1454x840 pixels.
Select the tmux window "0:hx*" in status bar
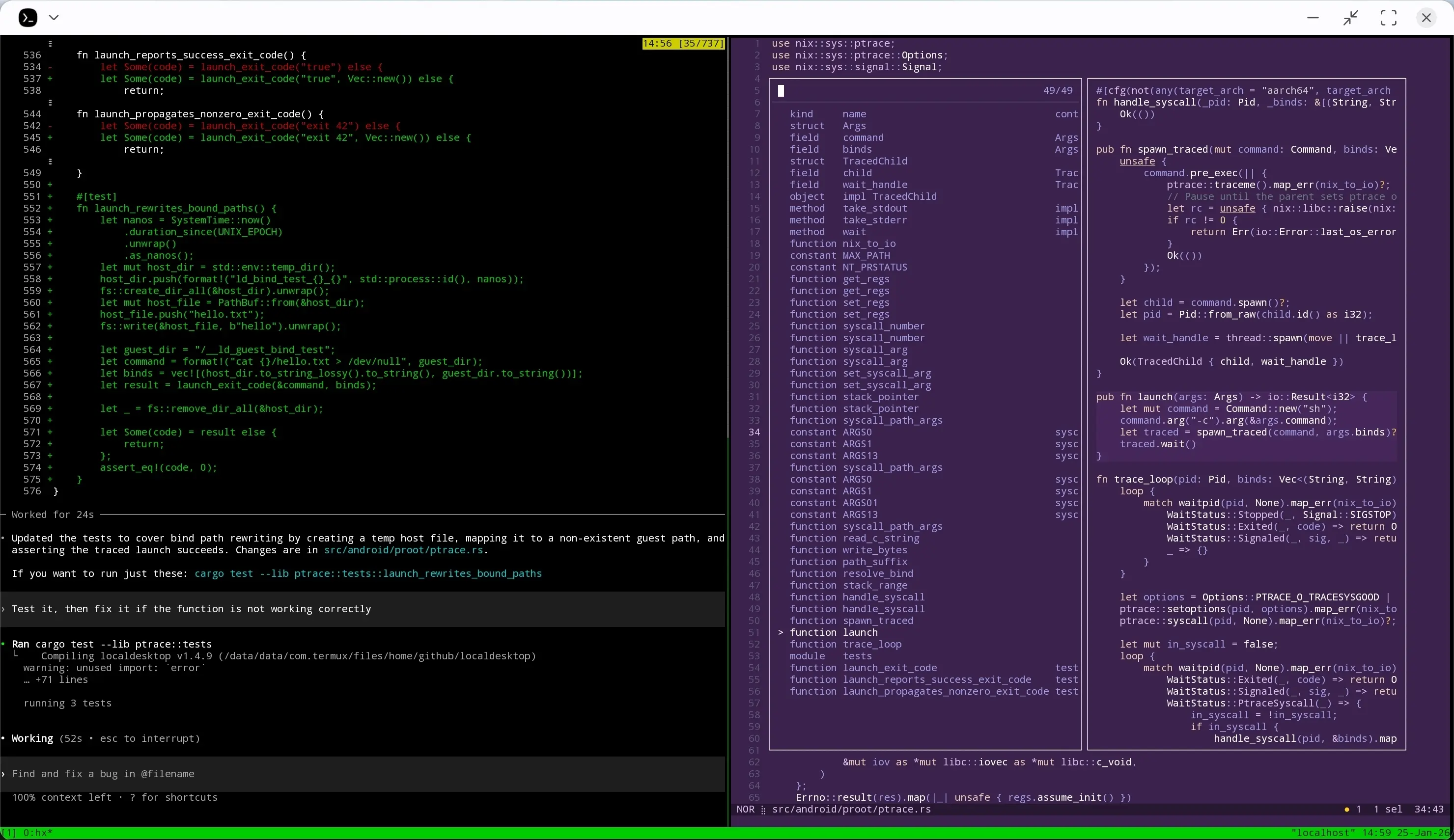click(x=38, y=833)
